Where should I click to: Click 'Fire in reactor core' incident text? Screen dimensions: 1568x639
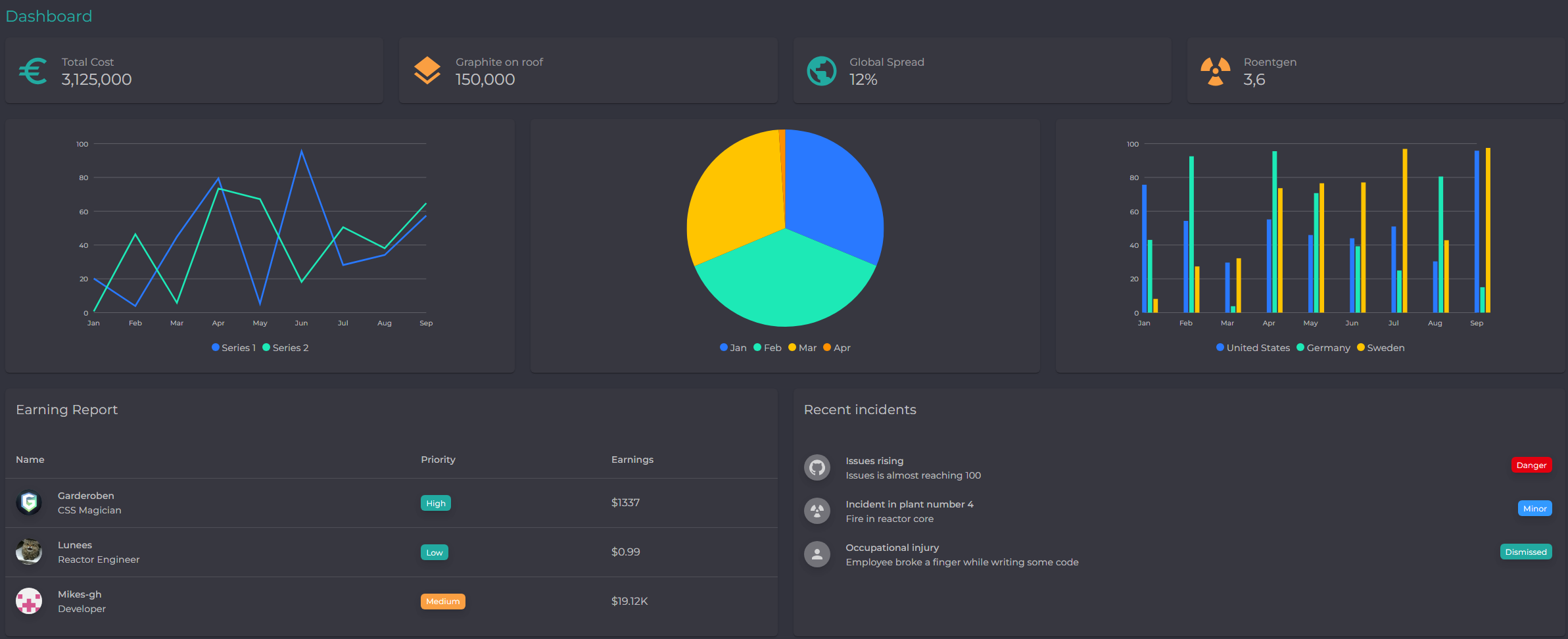[890, 519]
